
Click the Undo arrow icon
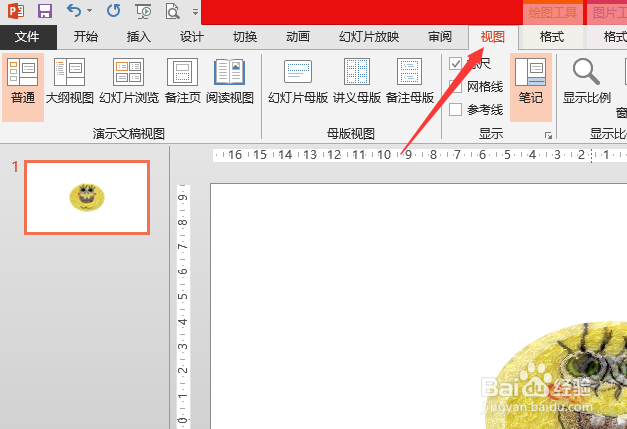74,11
